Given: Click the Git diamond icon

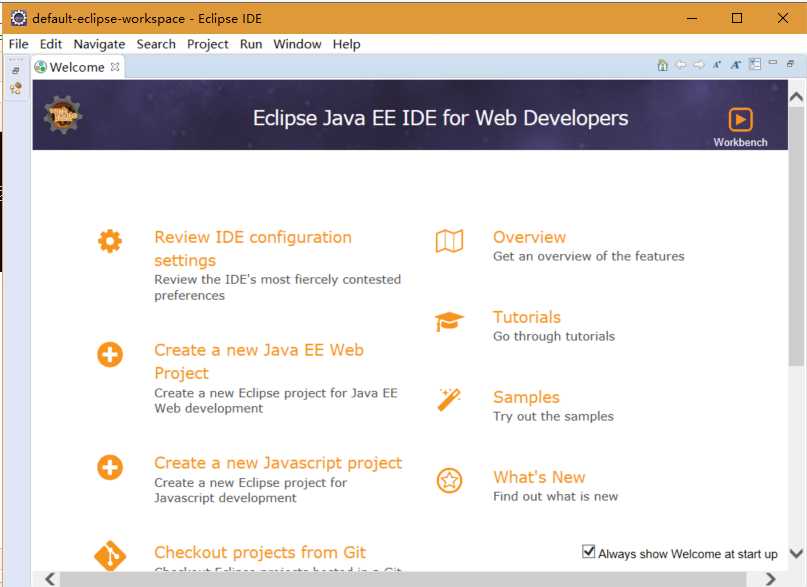Looking at the screenshot, I should (110, 556).
